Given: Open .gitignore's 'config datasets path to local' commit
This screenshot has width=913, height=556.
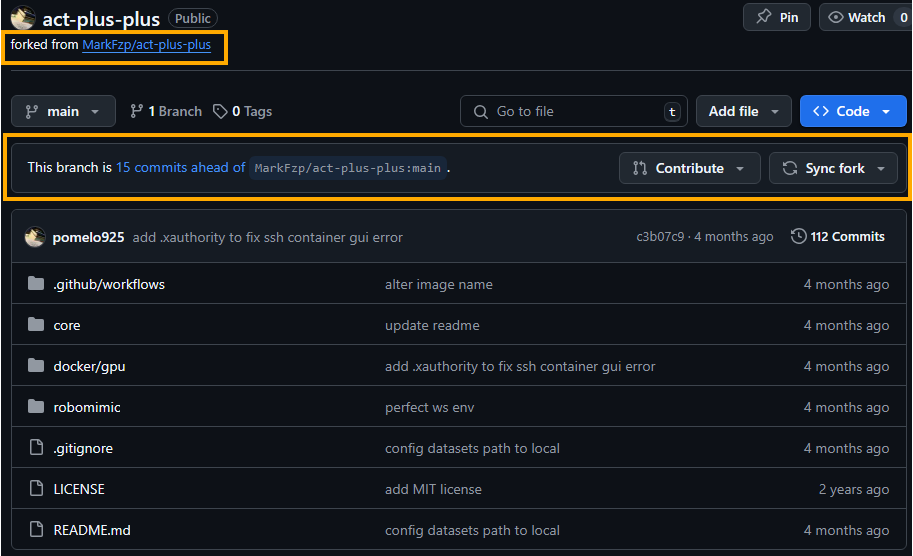Looking at the screenshot, I should click(472, 448).
